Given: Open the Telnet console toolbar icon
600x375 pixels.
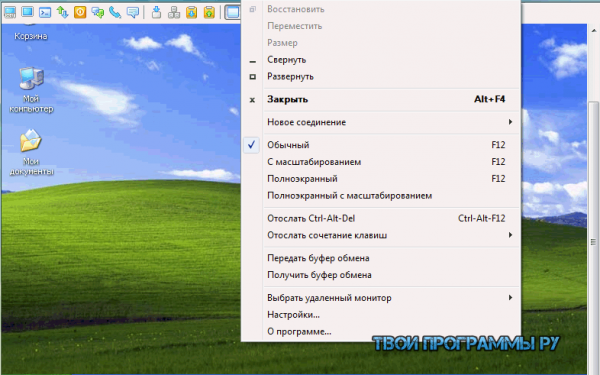Looking at the screenshot, I should point(45,12).
